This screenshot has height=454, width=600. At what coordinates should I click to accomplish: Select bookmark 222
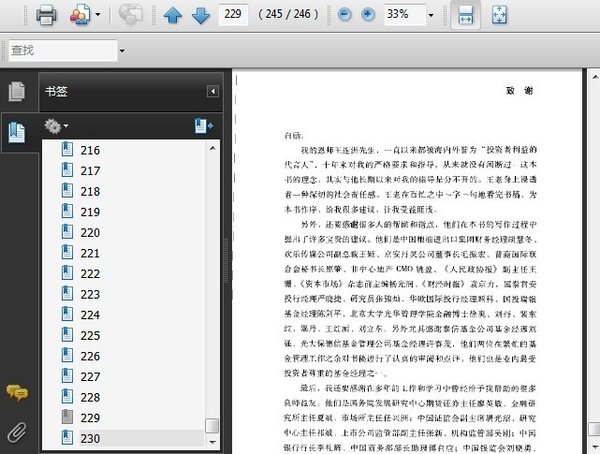pos(90,274)
